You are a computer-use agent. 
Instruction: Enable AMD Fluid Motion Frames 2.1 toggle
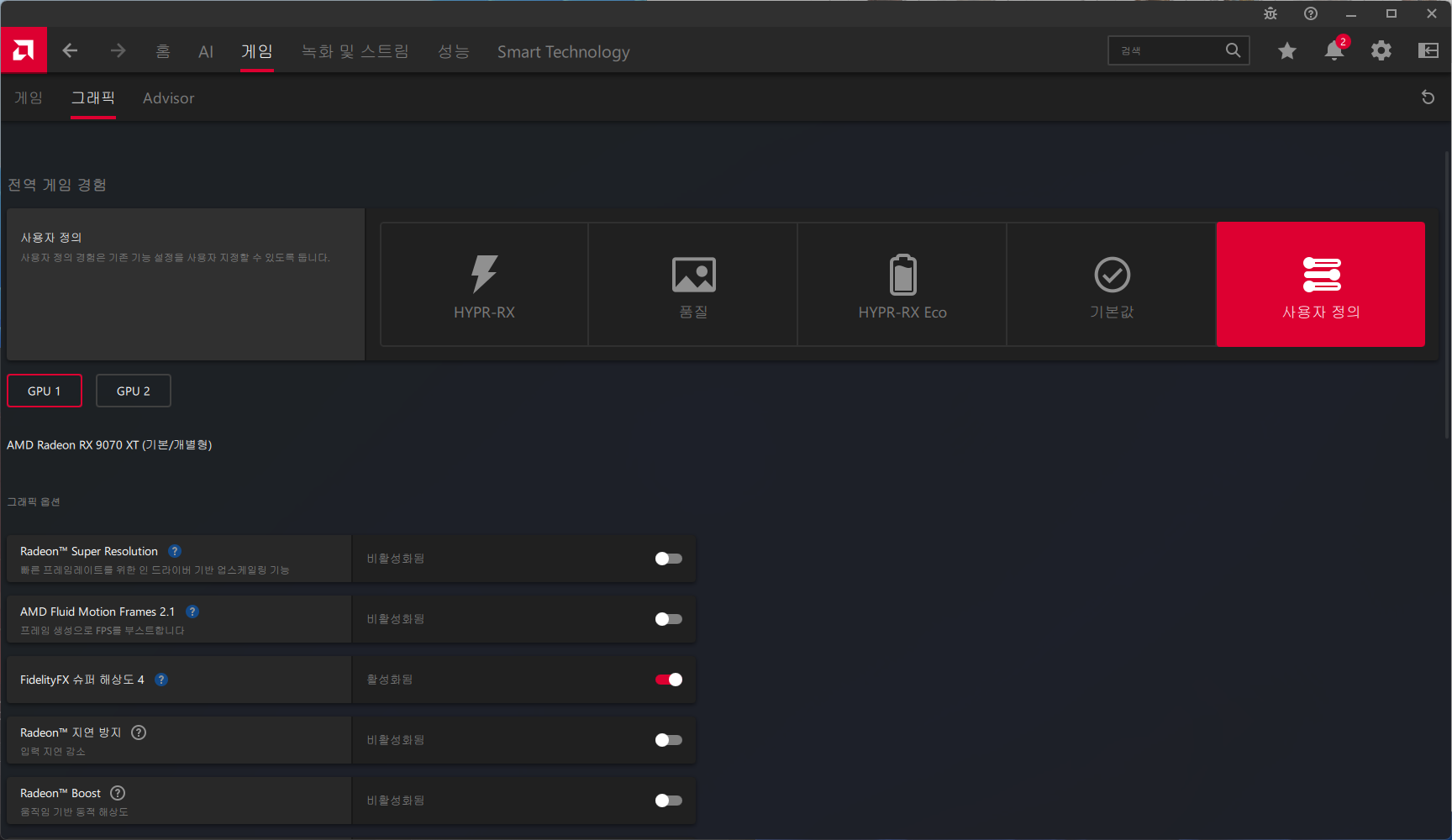click(669, 619)
